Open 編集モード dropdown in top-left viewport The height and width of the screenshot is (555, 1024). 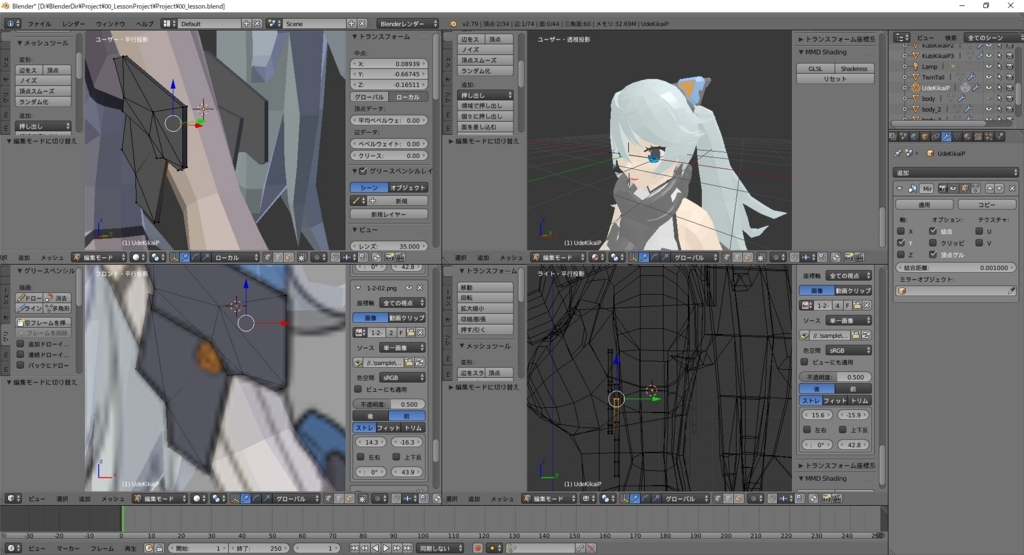pyautogui.click(x=100, y=257)
